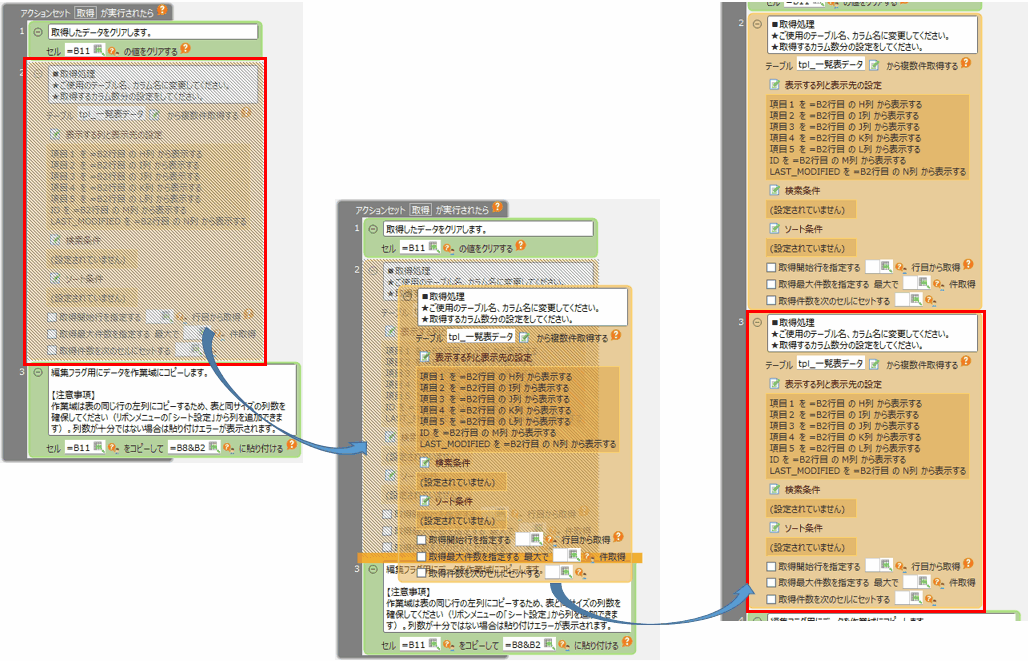The height and width of the screenshot is (661, 1028).
Task: Click help icon beside left panel's アクションセット header
Action: tap(163, 11)
